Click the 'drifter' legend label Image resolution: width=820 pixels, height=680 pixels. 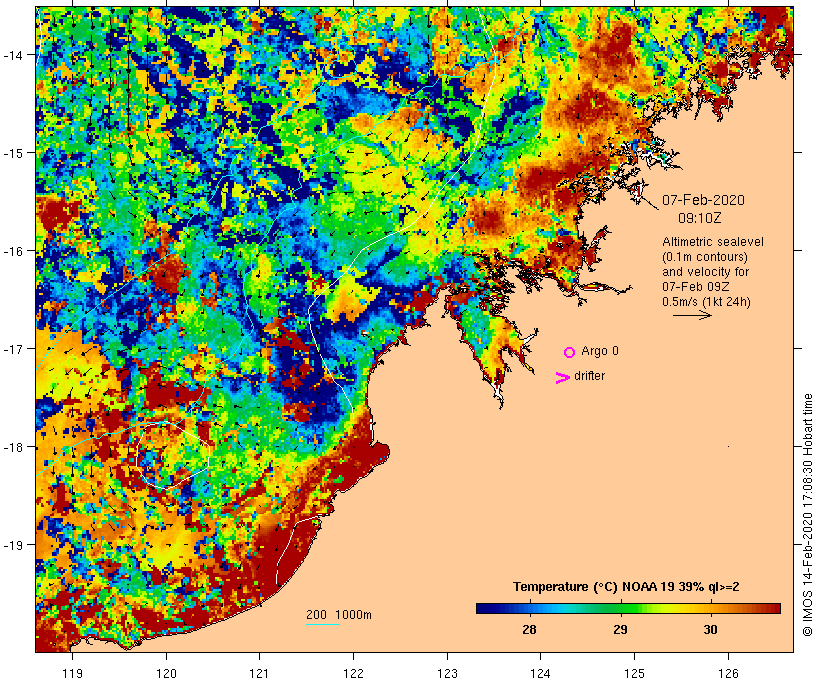[589, 376]
